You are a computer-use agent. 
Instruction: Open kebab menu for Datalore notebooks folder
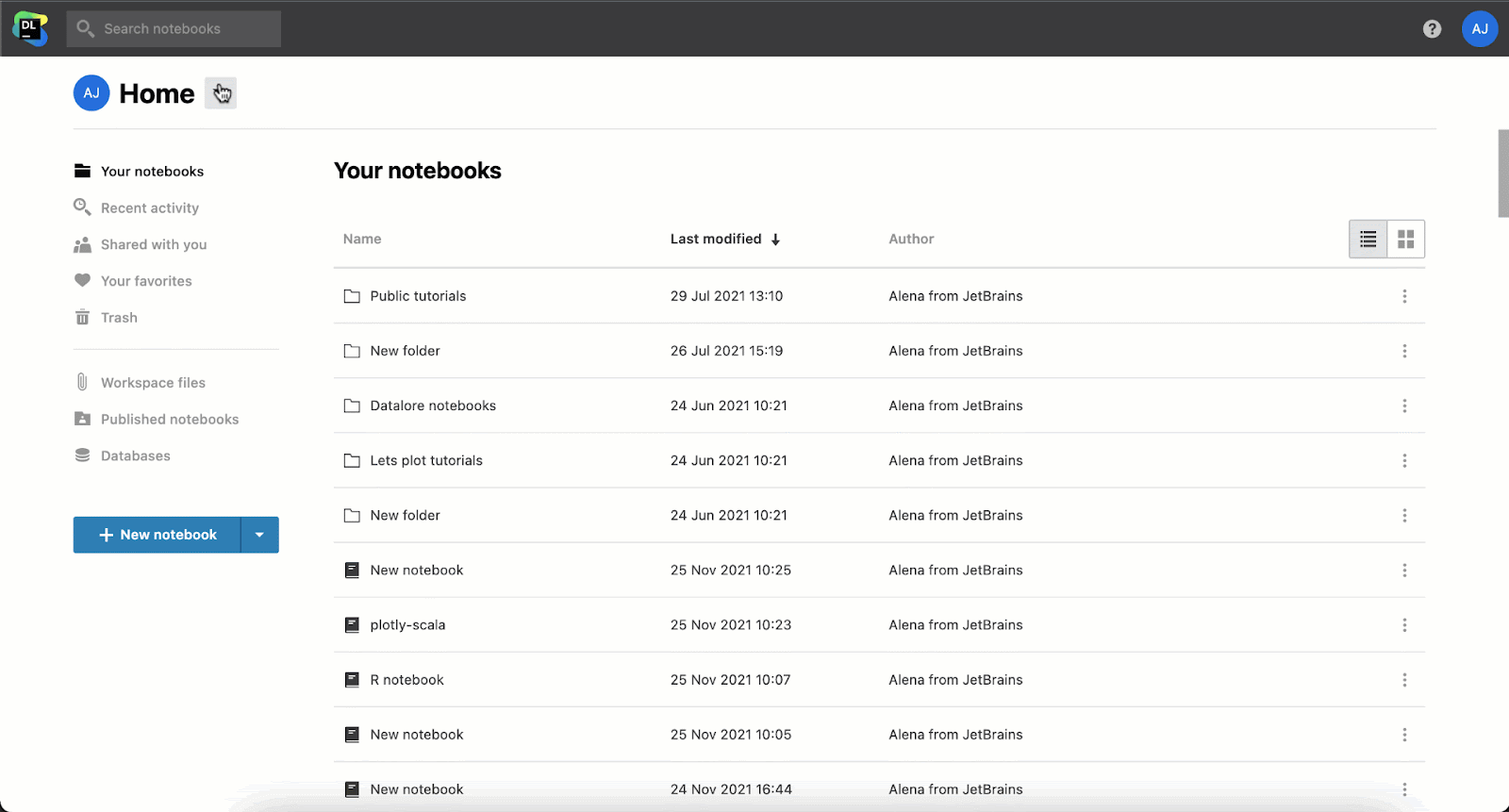point(1403,406)
